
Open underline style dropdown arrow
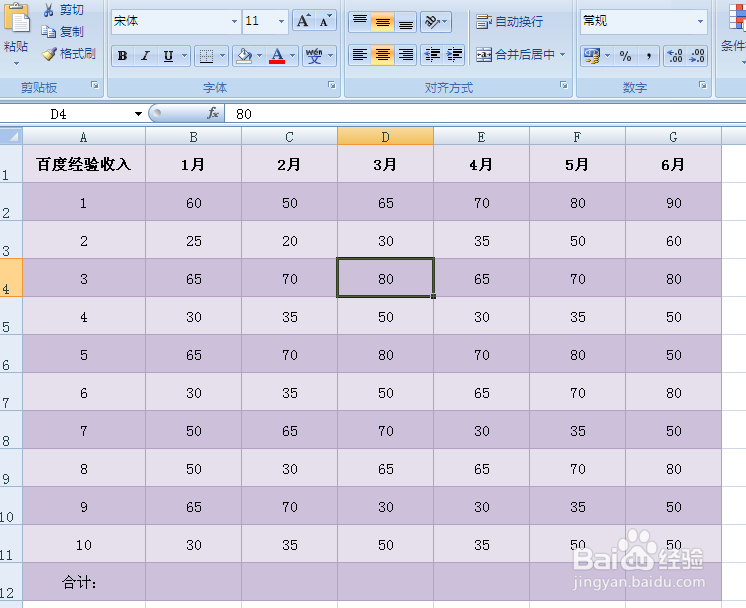click(x=184, y=56)
